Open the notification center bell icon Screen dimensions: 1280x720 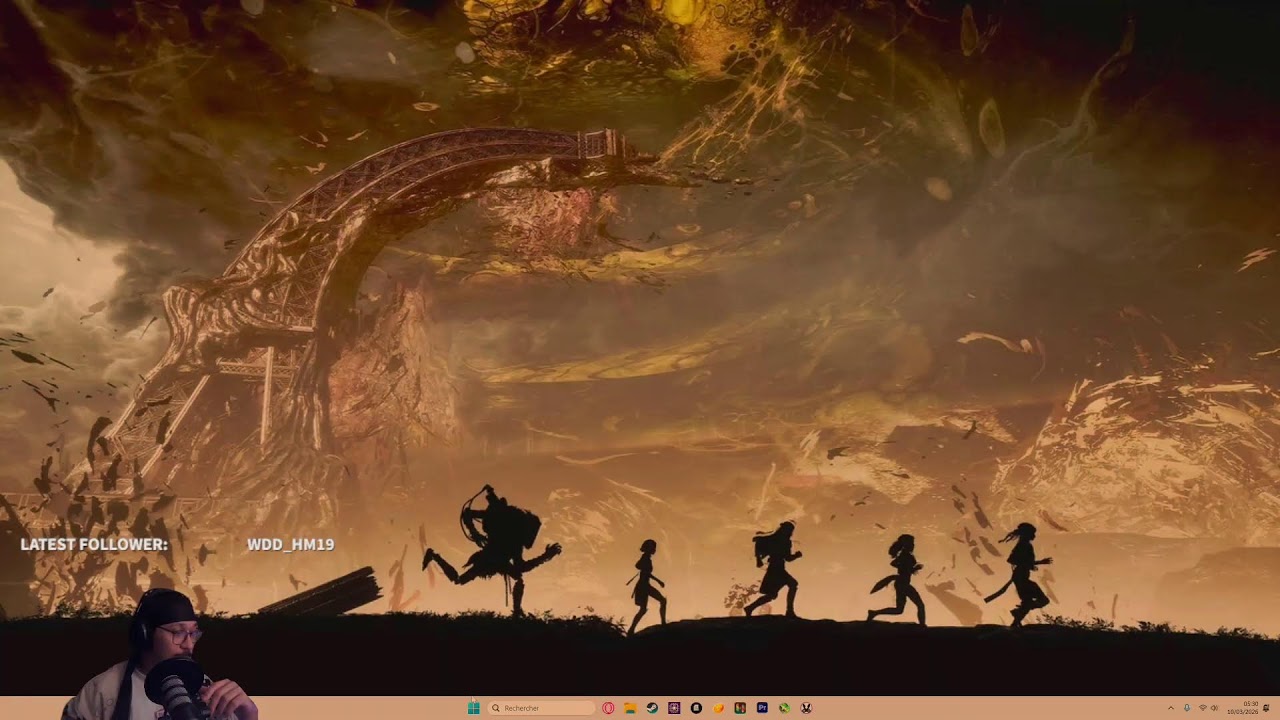point(1266,708)
